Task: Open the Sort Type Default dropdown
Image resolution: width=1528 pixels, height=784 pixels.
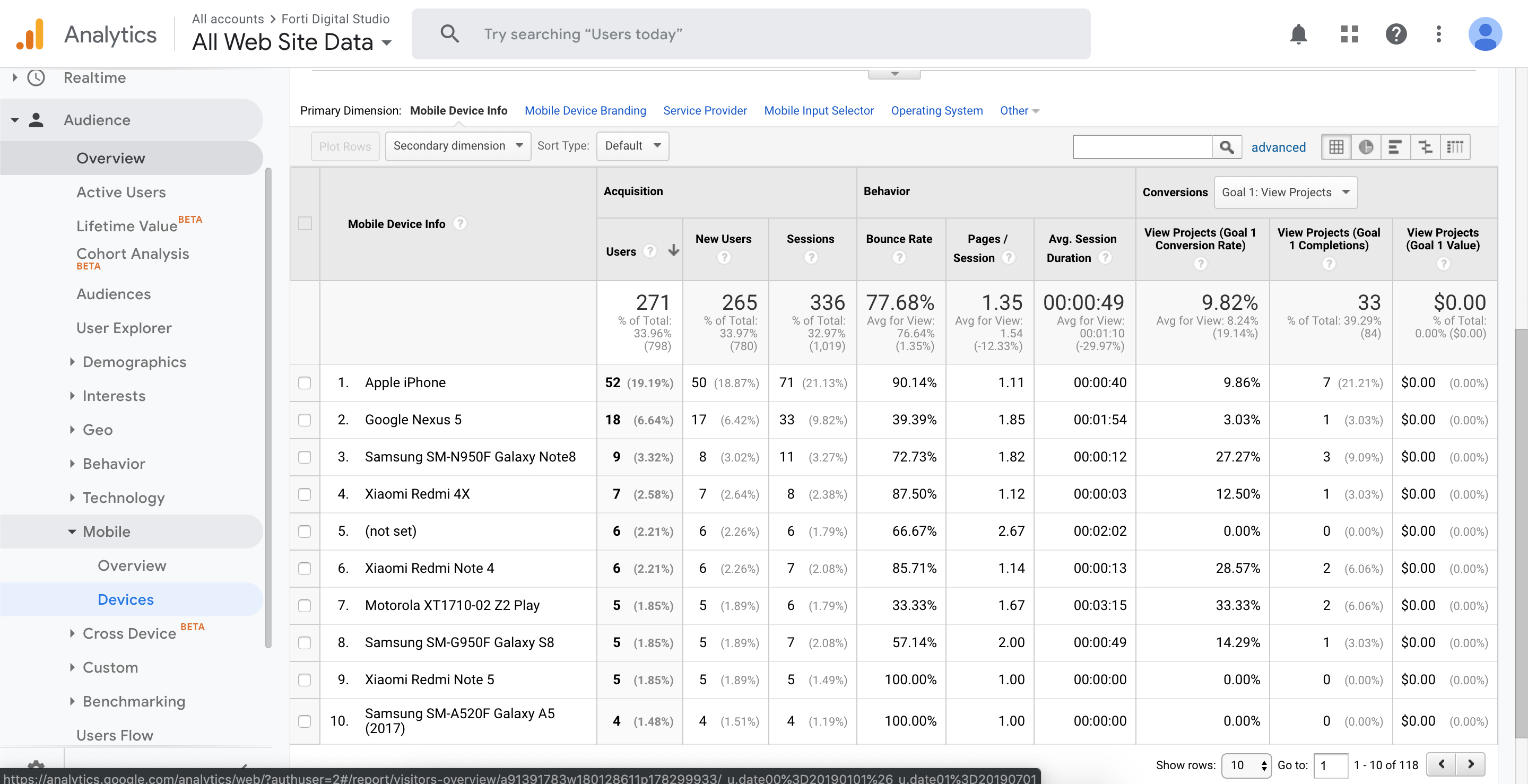Action: coord(632,146)
